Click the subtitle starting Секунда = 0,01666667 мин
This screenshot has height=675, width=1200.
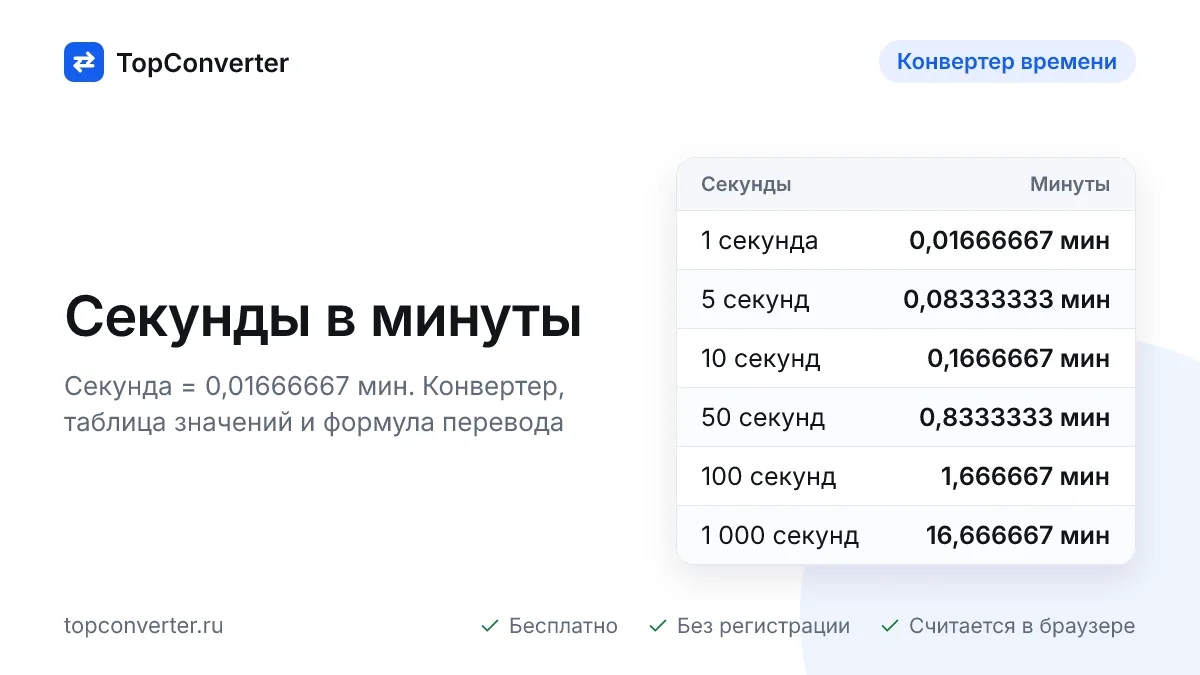point(314,404)
